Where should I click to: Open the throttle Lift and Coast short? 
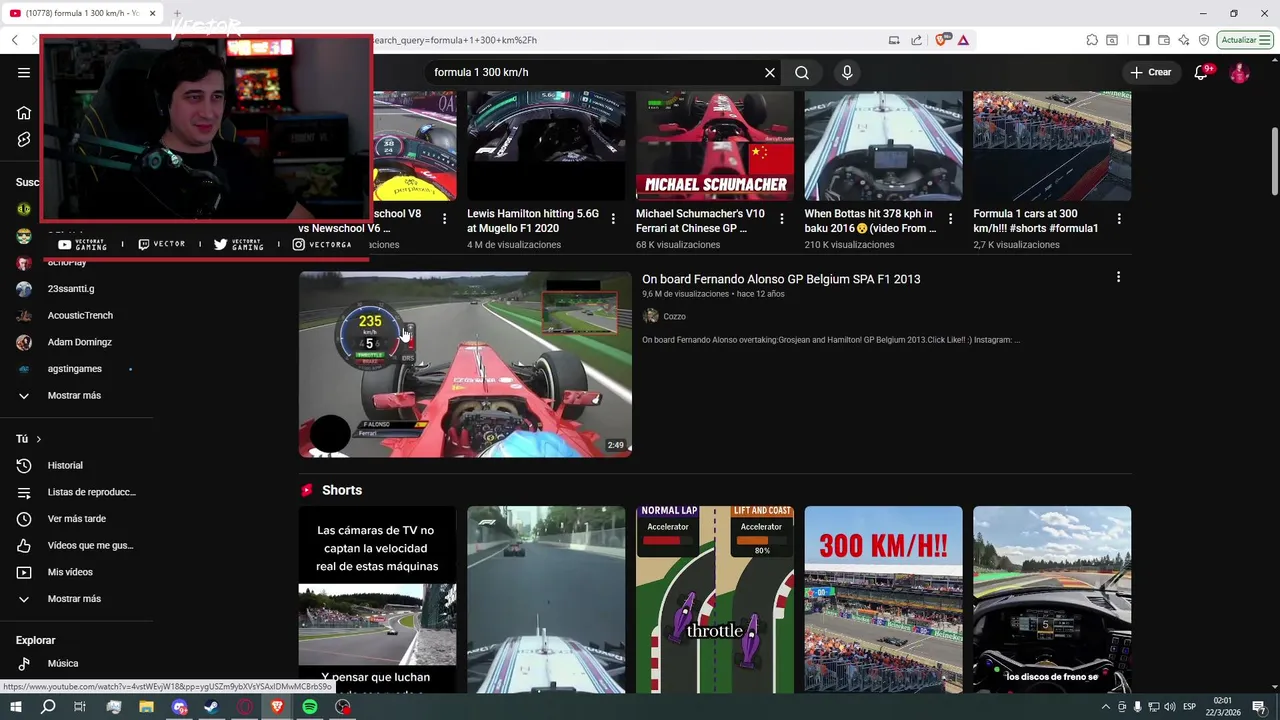coord(715,599)
